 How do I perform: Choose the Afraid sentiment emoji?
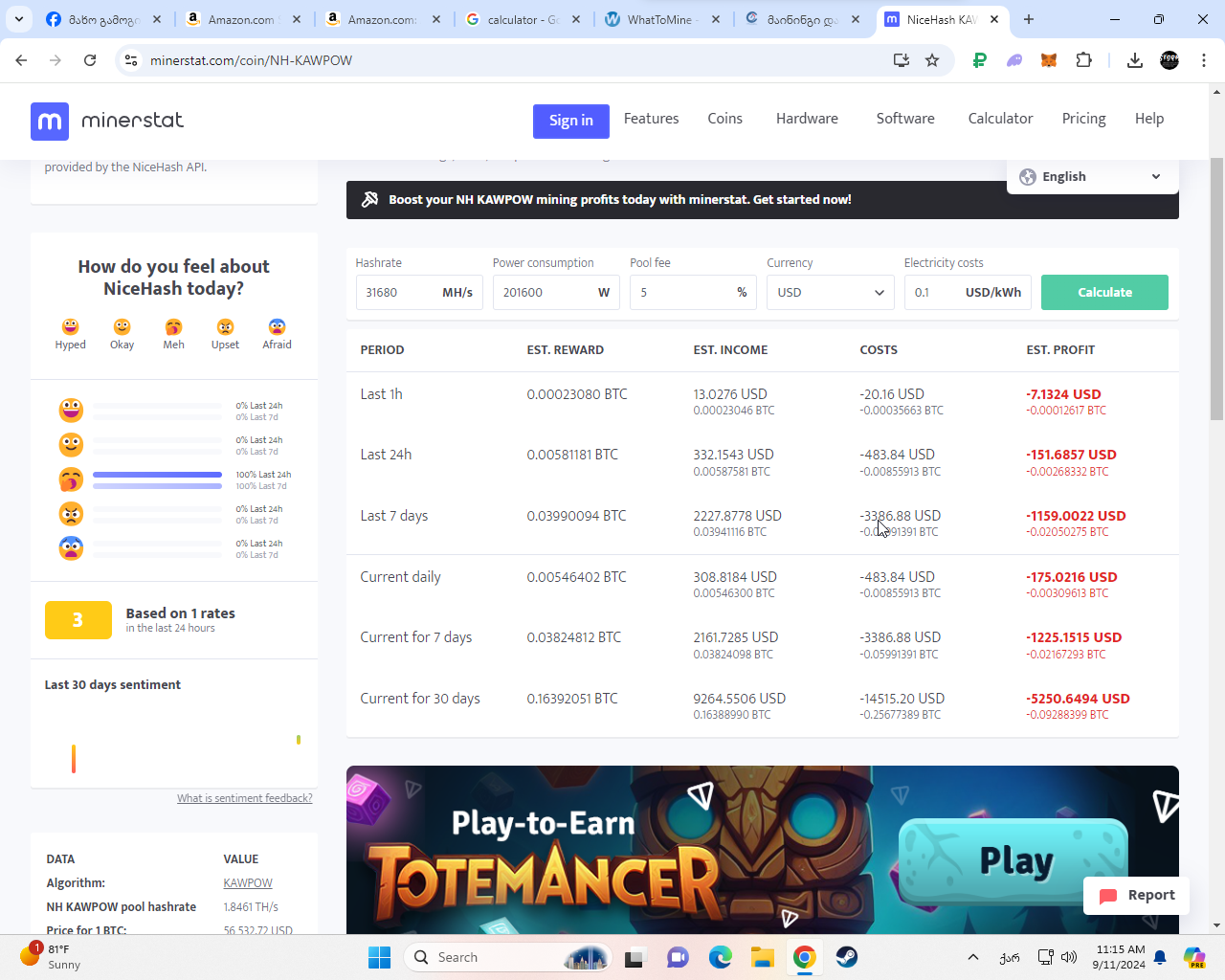(x=277, y=327)
